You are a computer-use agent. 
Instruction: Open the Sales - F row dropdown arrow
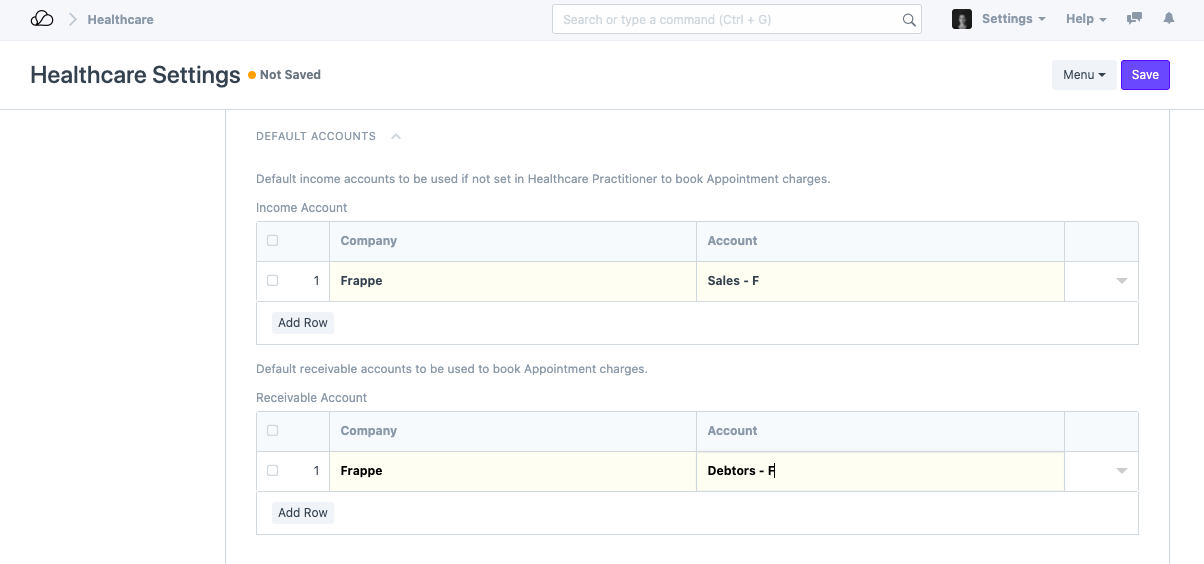[1121, 281]
